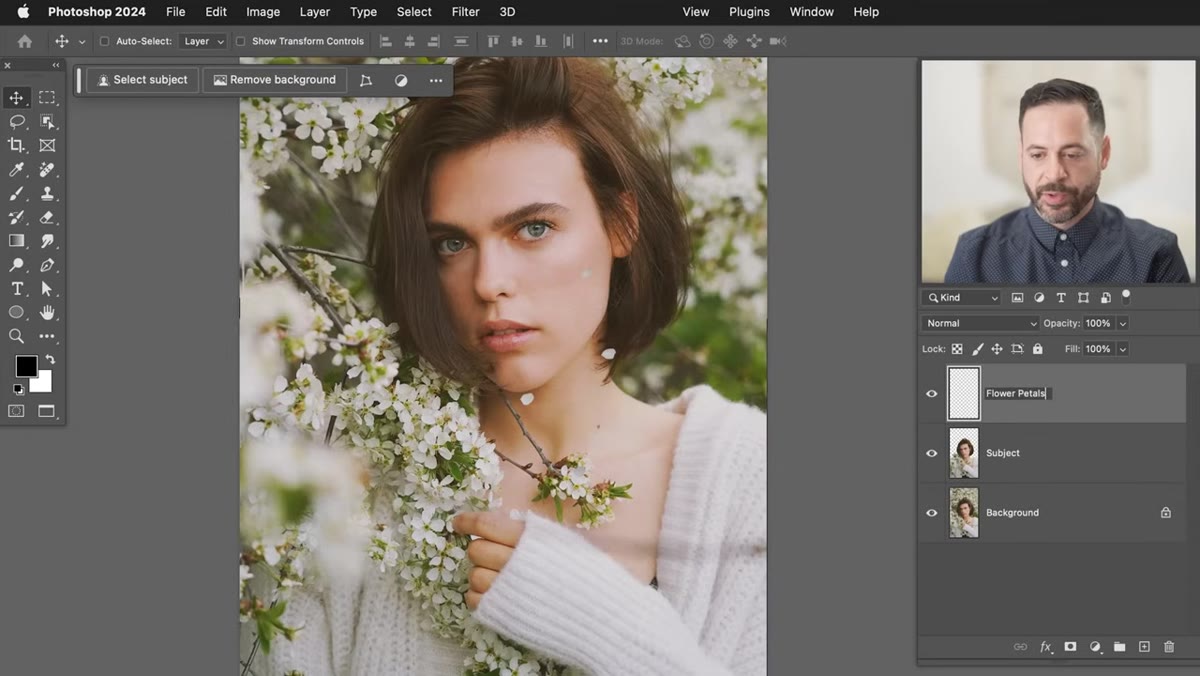
Task: Open the Filter menu
Action: [465, 12]
